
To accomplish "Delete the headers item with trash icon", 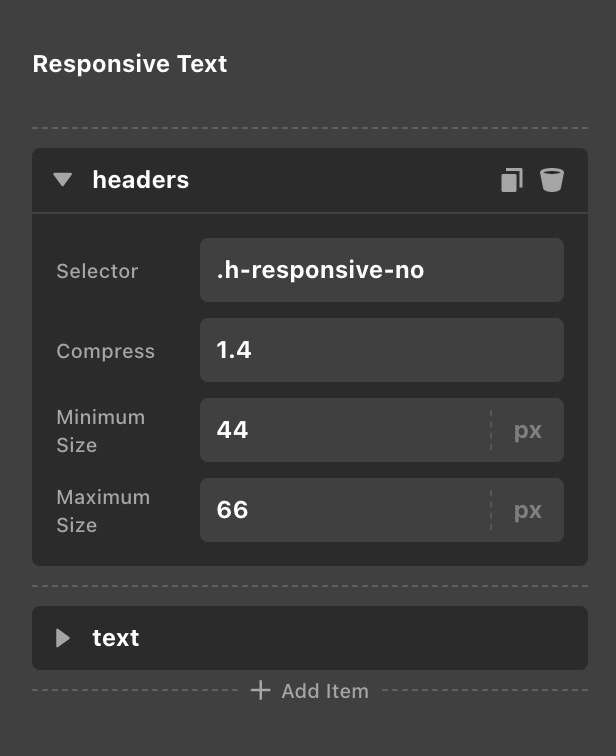I will pos(551,180).
